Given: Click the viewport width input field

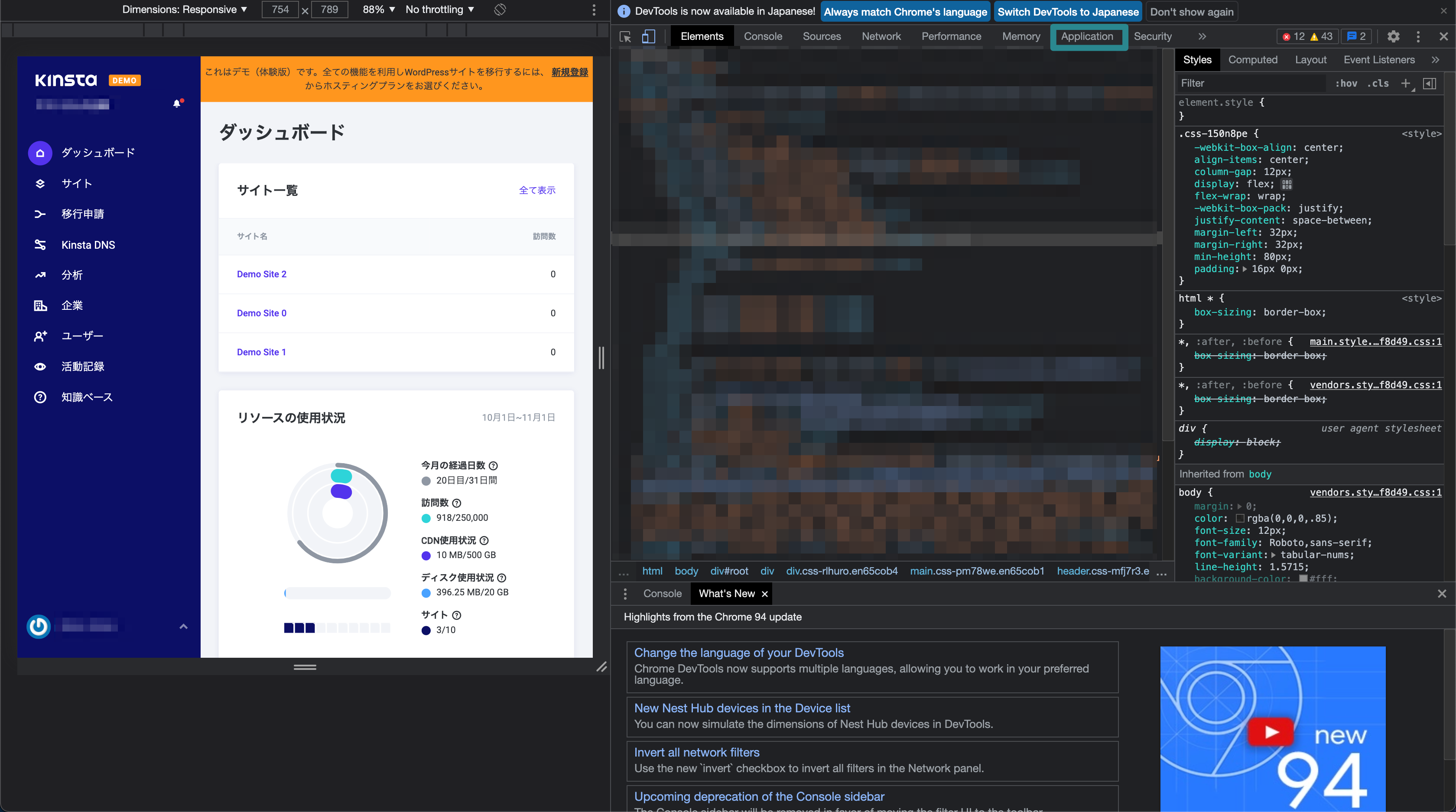Looking at the screenshot, I should tap(280, 10).
